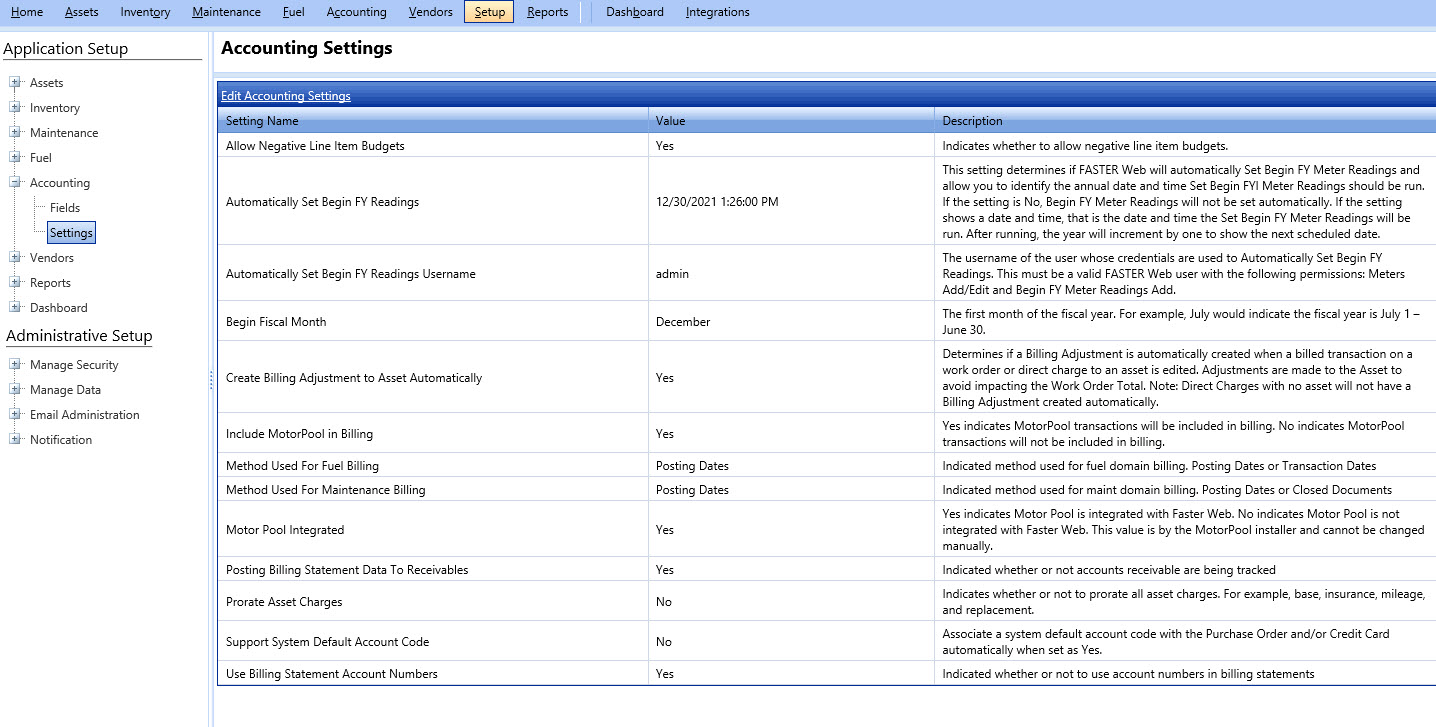
Task: Click Posting Dates value for Fuel Billing
Action: coord(692,465)
